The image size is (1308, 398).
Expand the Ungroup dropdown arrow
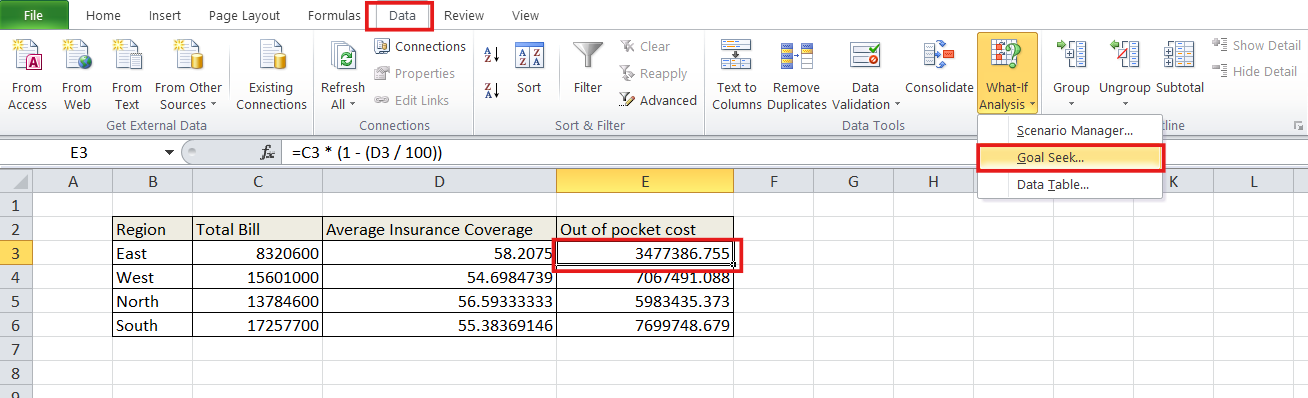click(x=1124, y=103)
